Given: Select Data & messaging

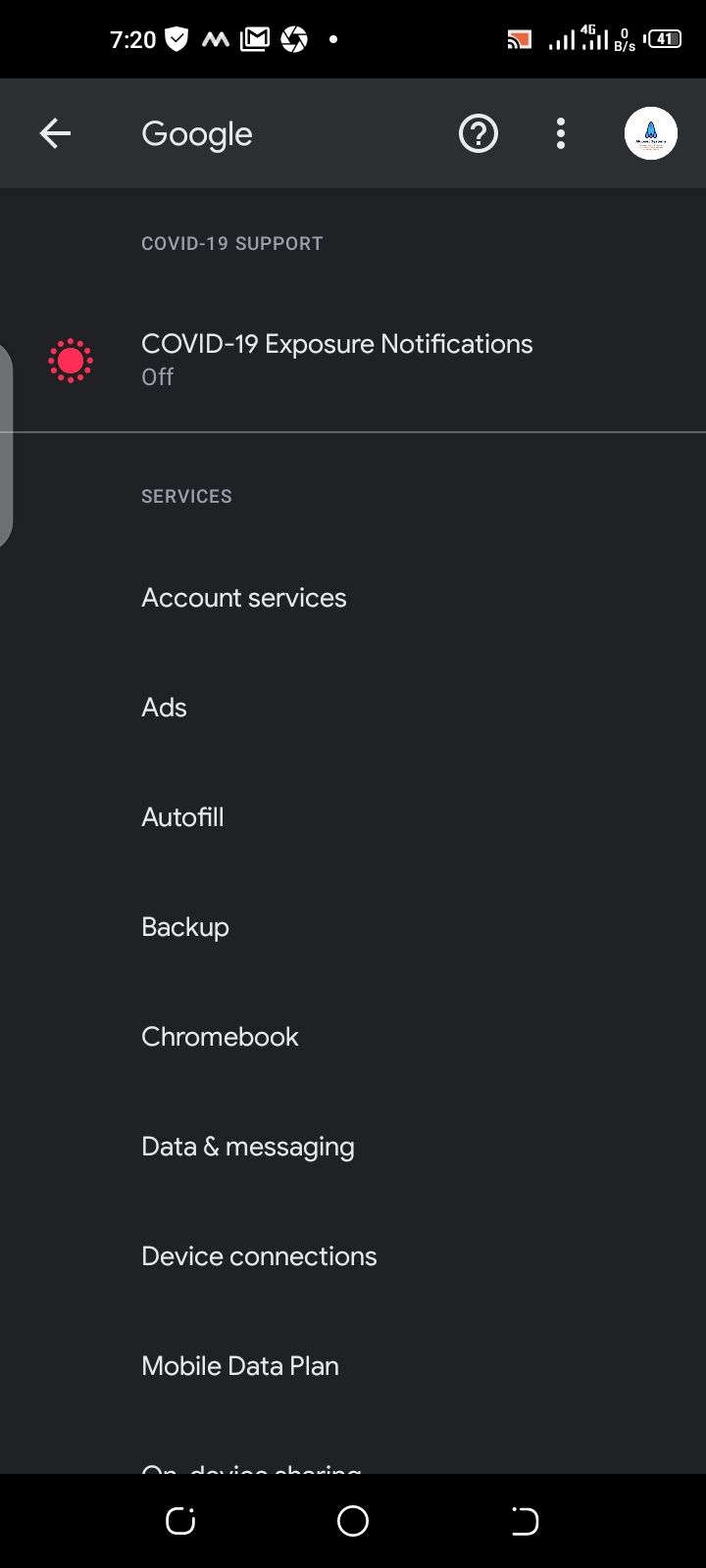Looking at the screenshot, I should (248, 1147).
